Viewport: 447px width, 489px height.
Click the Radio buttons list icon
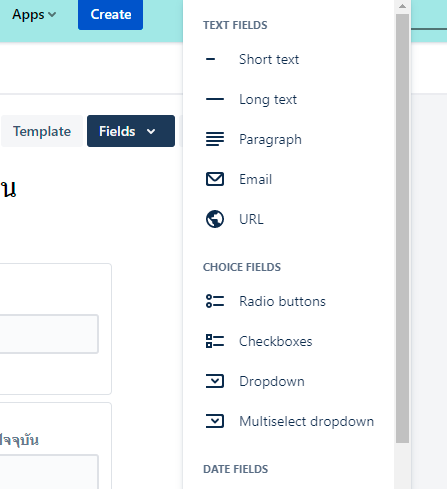click(x=215, y=301)
